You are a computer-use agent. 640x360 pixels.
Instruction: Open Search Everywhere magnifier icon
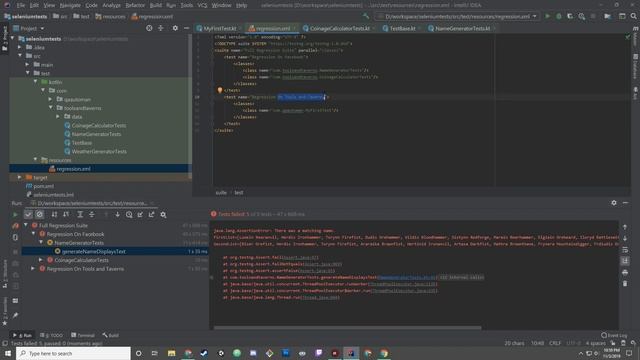(633, 16)
